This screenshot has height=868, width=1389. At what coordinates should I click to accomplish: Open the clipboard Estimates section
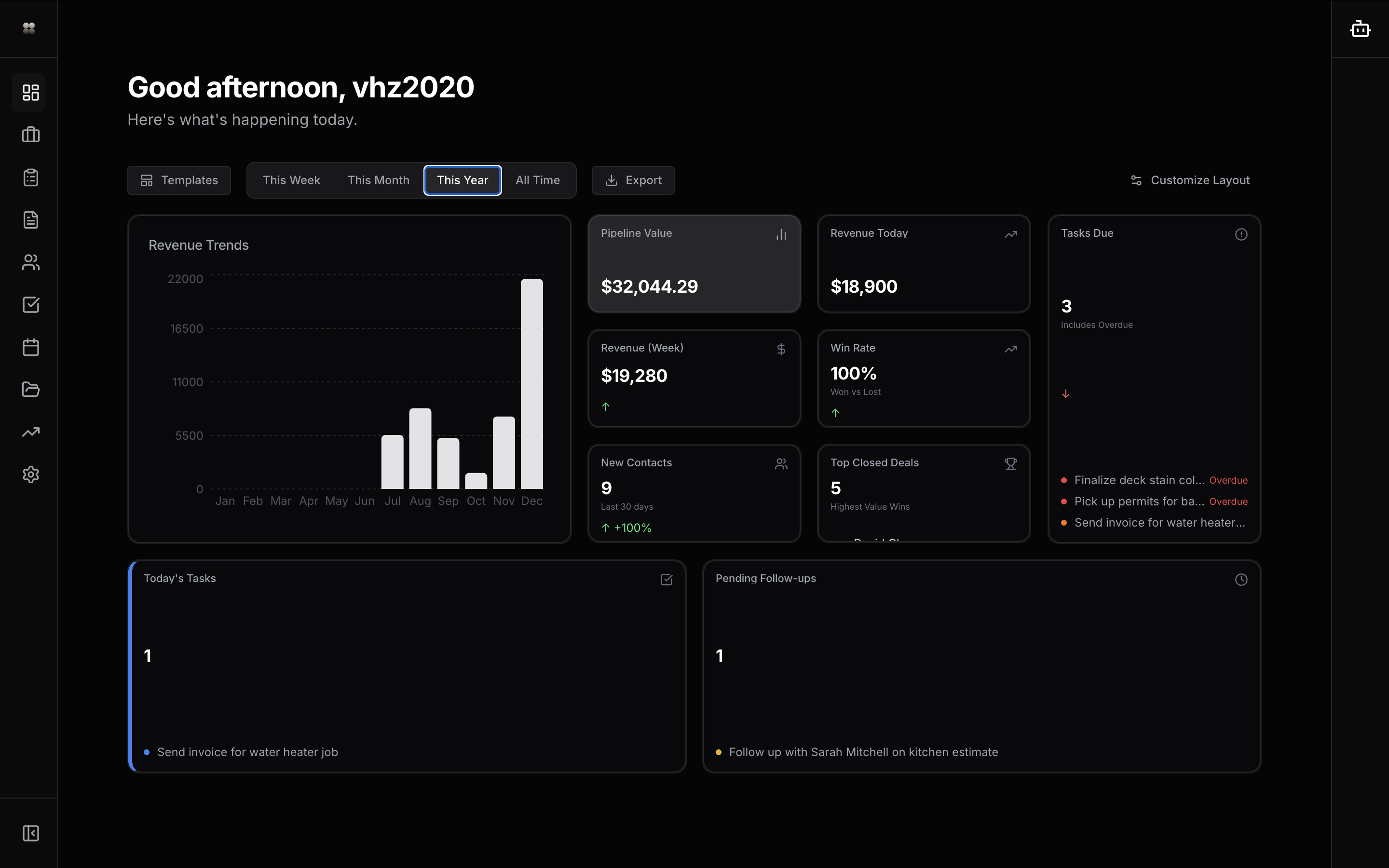click(30, 177)
